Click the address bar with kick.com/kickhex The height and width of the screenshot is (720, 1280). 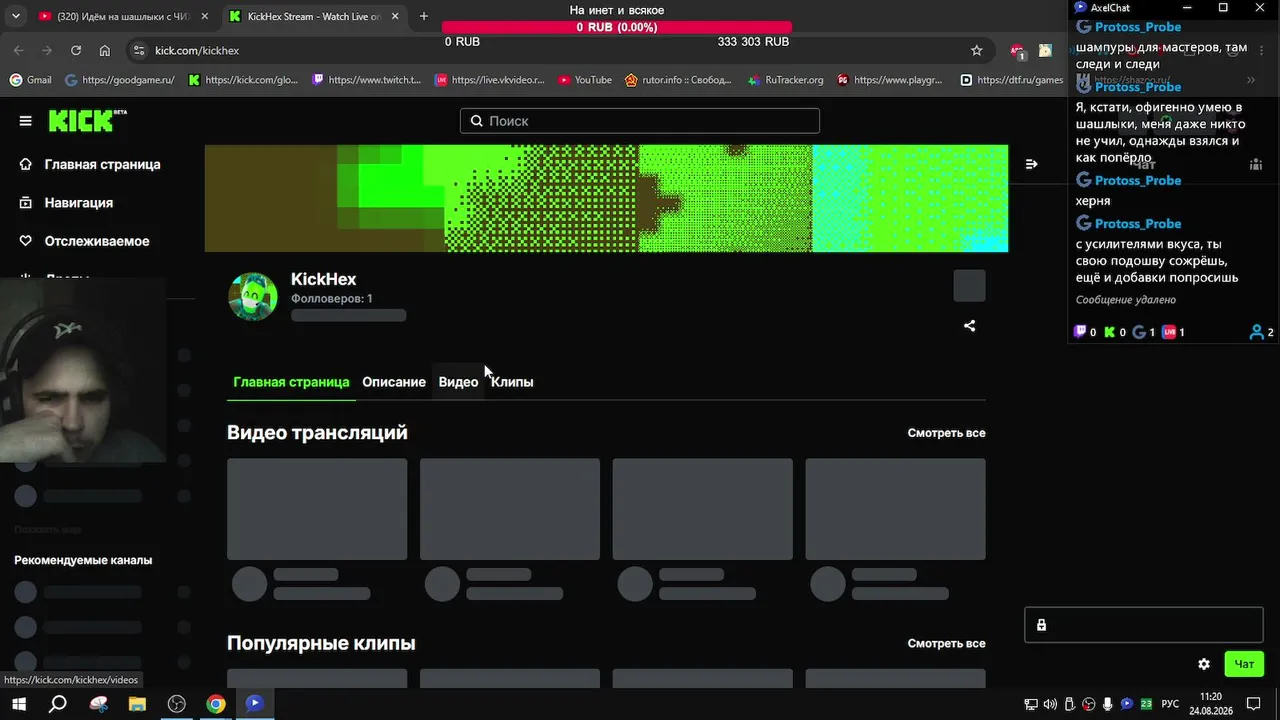(x=560, y=50)
